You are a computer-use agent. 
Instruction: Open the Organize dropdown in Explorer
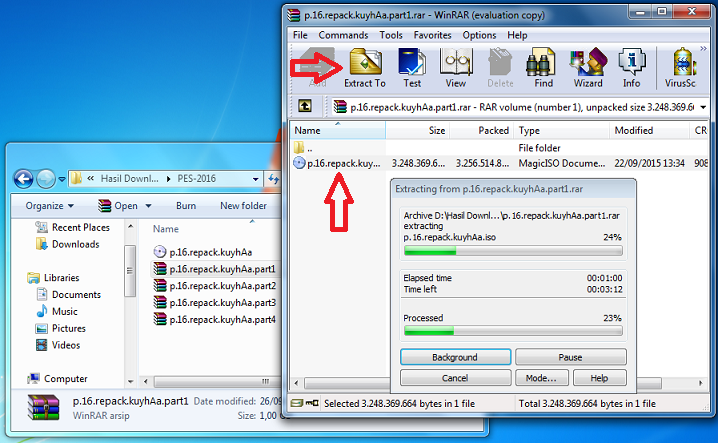[x=49, y=206]
